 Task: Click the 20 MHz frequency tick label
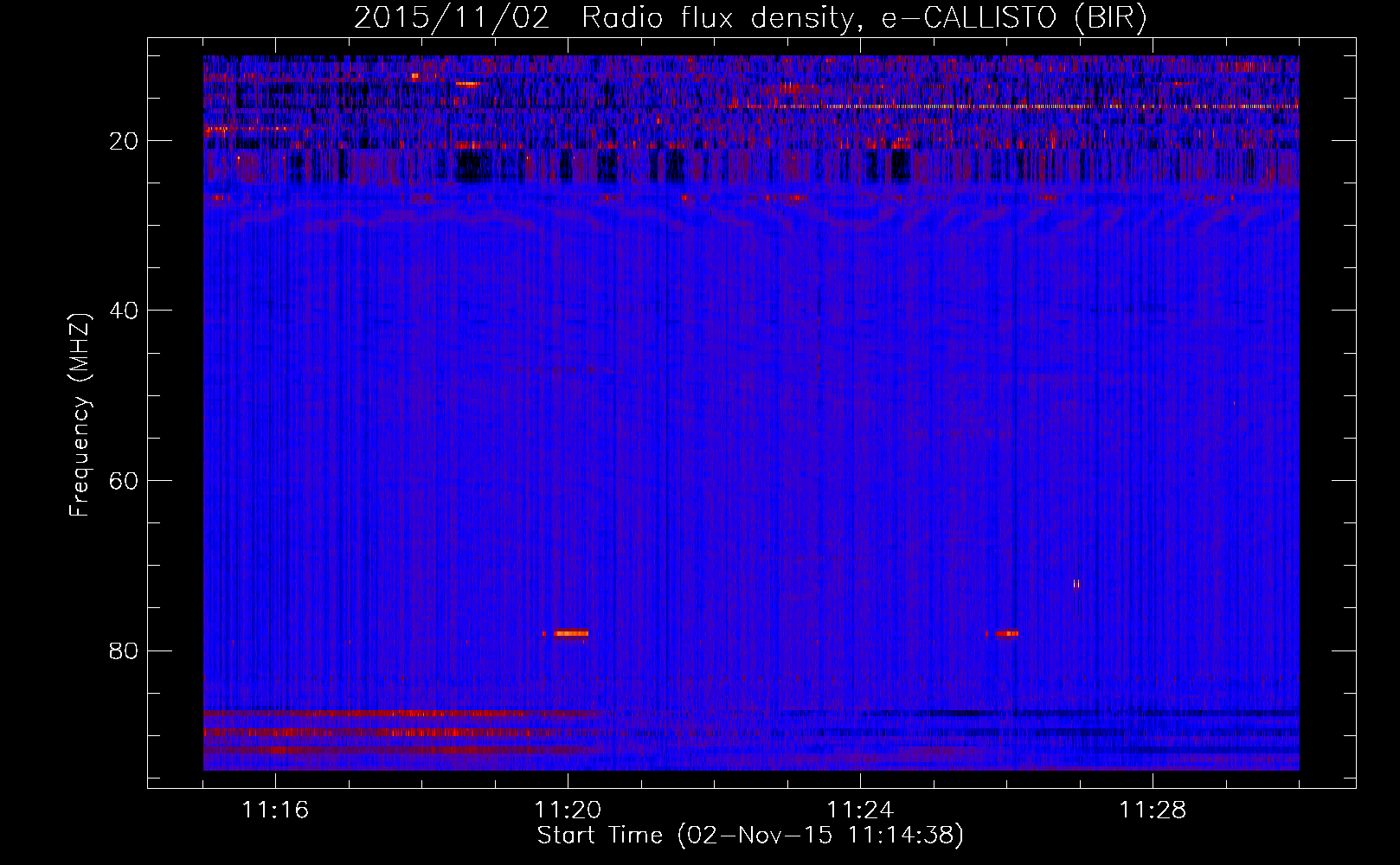click(125, 141)
